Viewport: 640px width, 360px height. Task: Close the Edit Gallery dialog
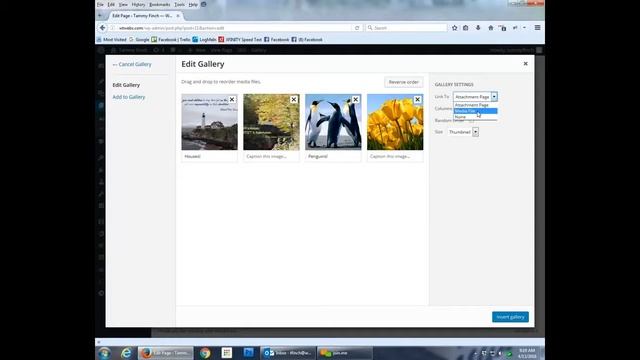coord(525,64)
